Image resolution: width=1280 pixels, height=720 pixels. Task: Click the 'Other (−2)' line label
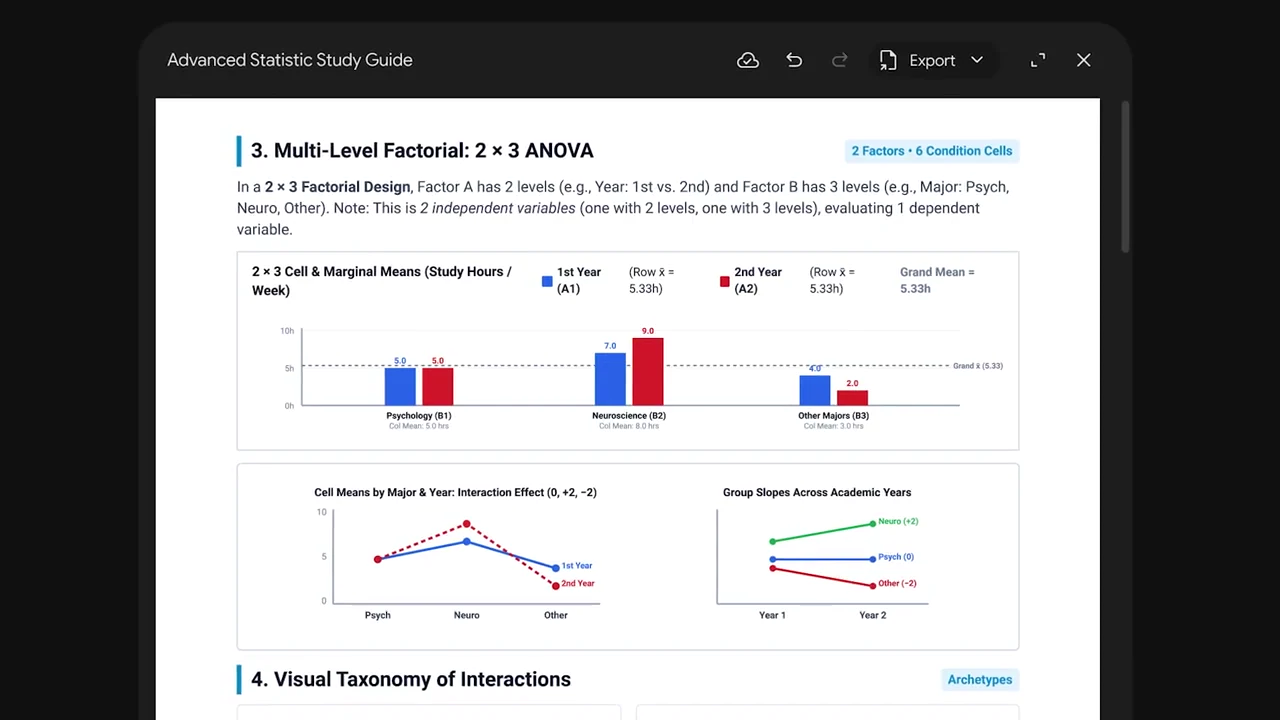(x=897, y=583)
